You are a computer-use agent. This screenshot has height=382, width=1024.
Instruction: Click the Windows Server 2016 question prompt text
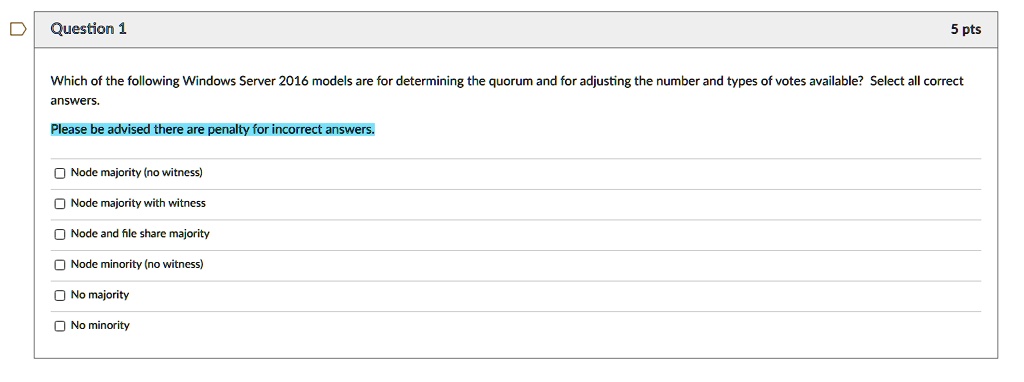(x=457, y=82)
